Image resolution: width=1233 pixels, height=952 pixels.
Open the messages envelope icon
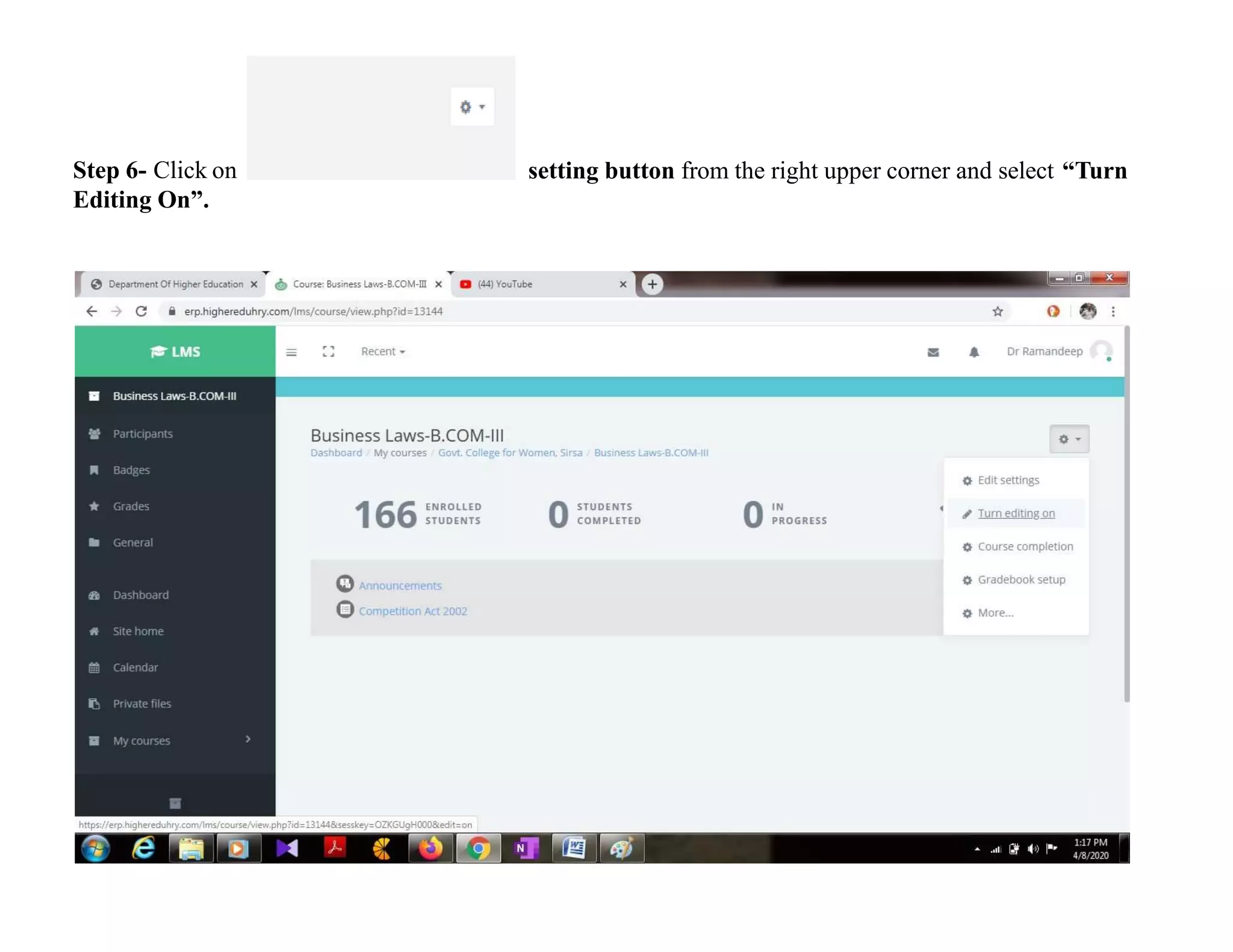point(933,352)
